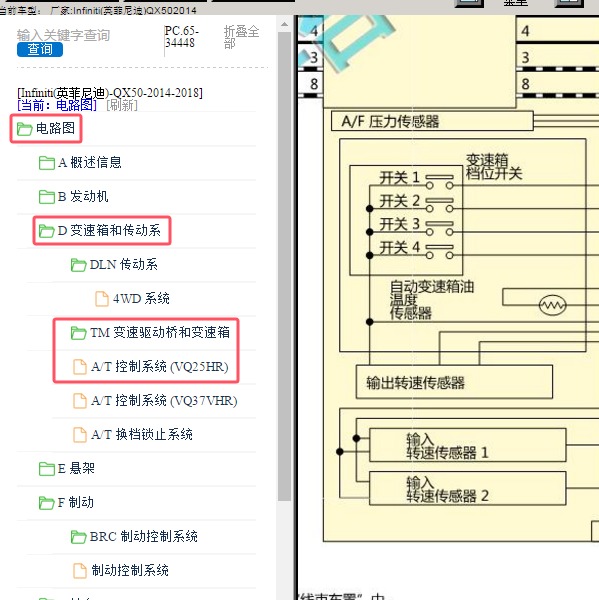This screenshot has width=599, height=600.
Task: Open the A/T 控制系统 (VQ25HR) diagram entry
Action: coord(160,367)
